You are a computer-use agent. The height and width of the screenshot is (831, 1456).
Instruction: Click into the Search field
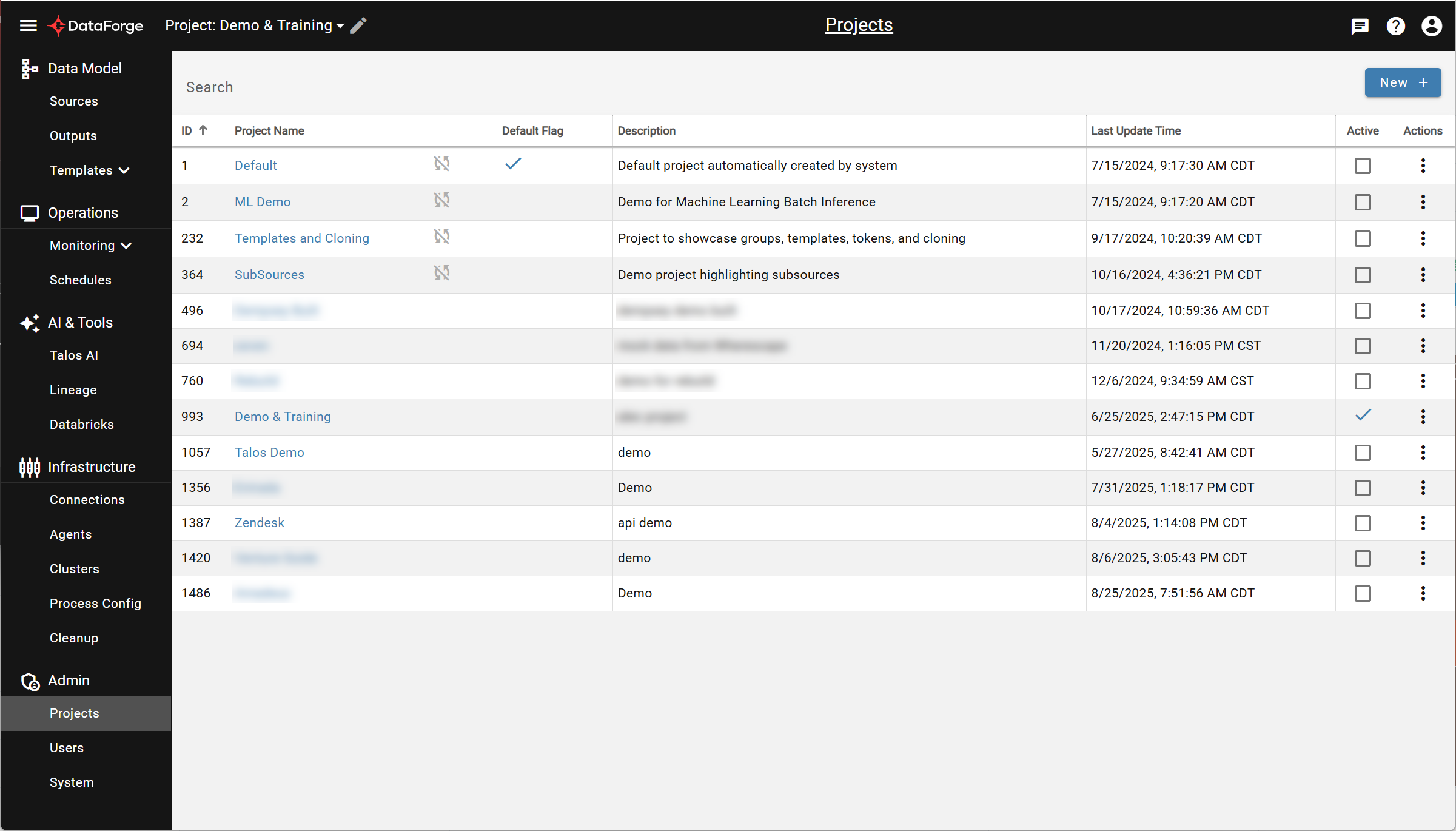point(267,87)
